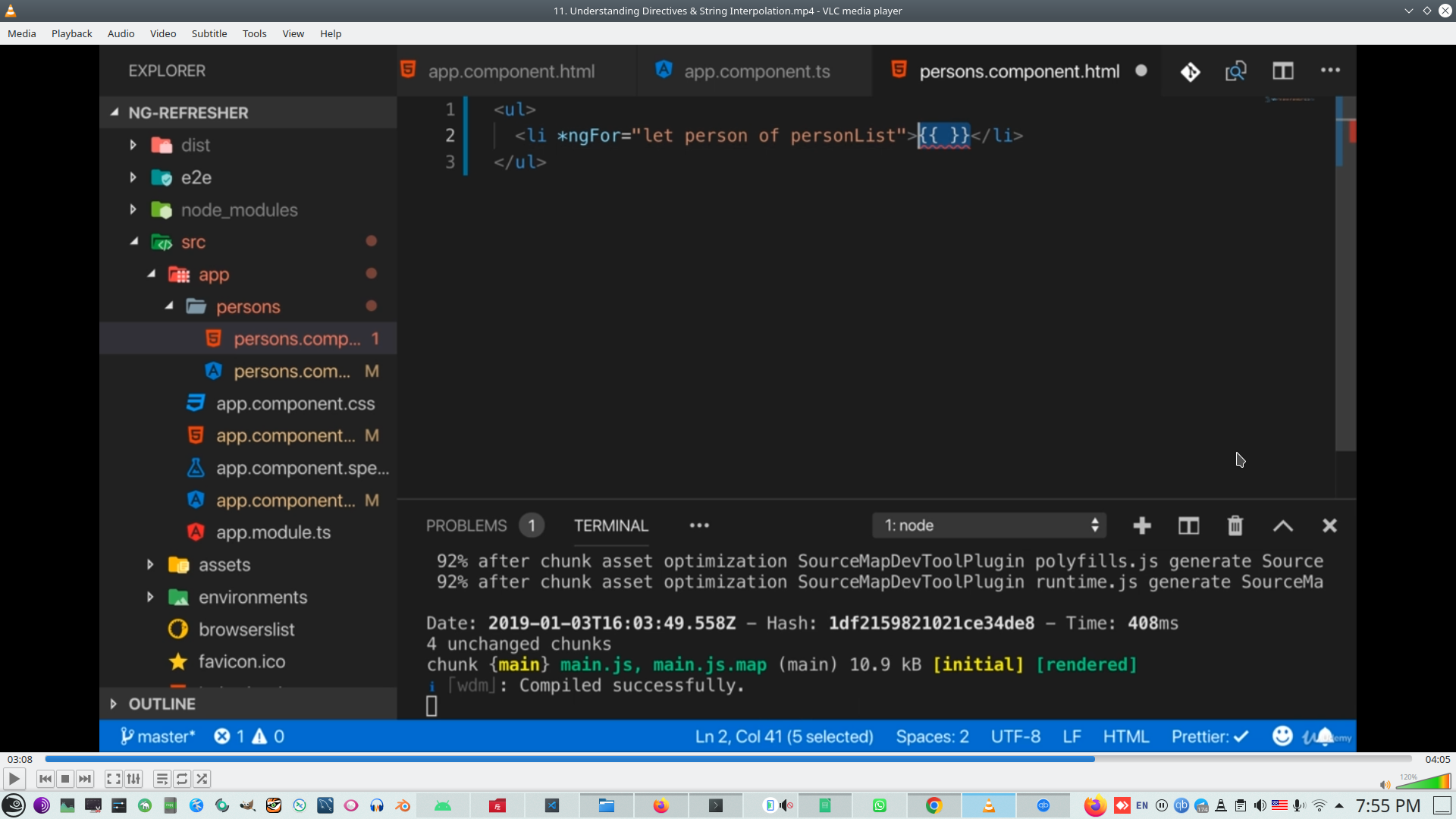Open feedback with the smiley icon
1456x819 pixels.
[1282, 736]
